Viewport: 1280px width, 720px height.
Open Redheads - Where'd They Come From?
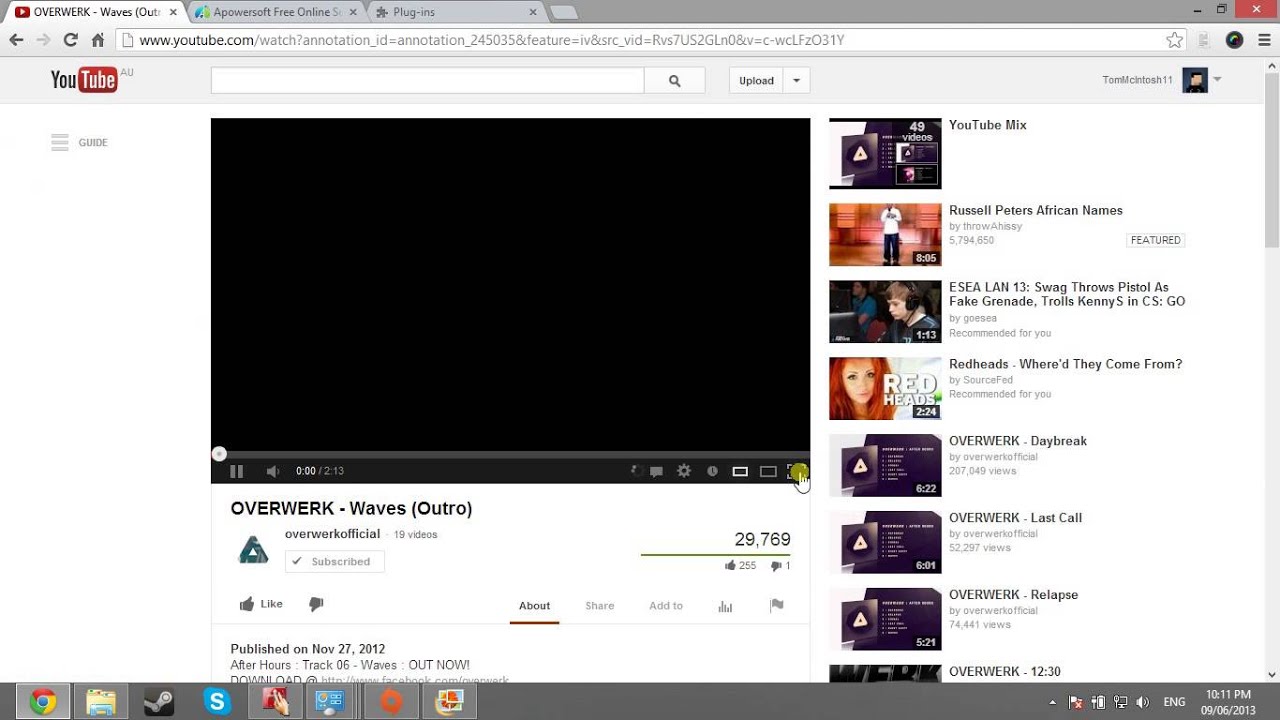[x=1066, y=365]
